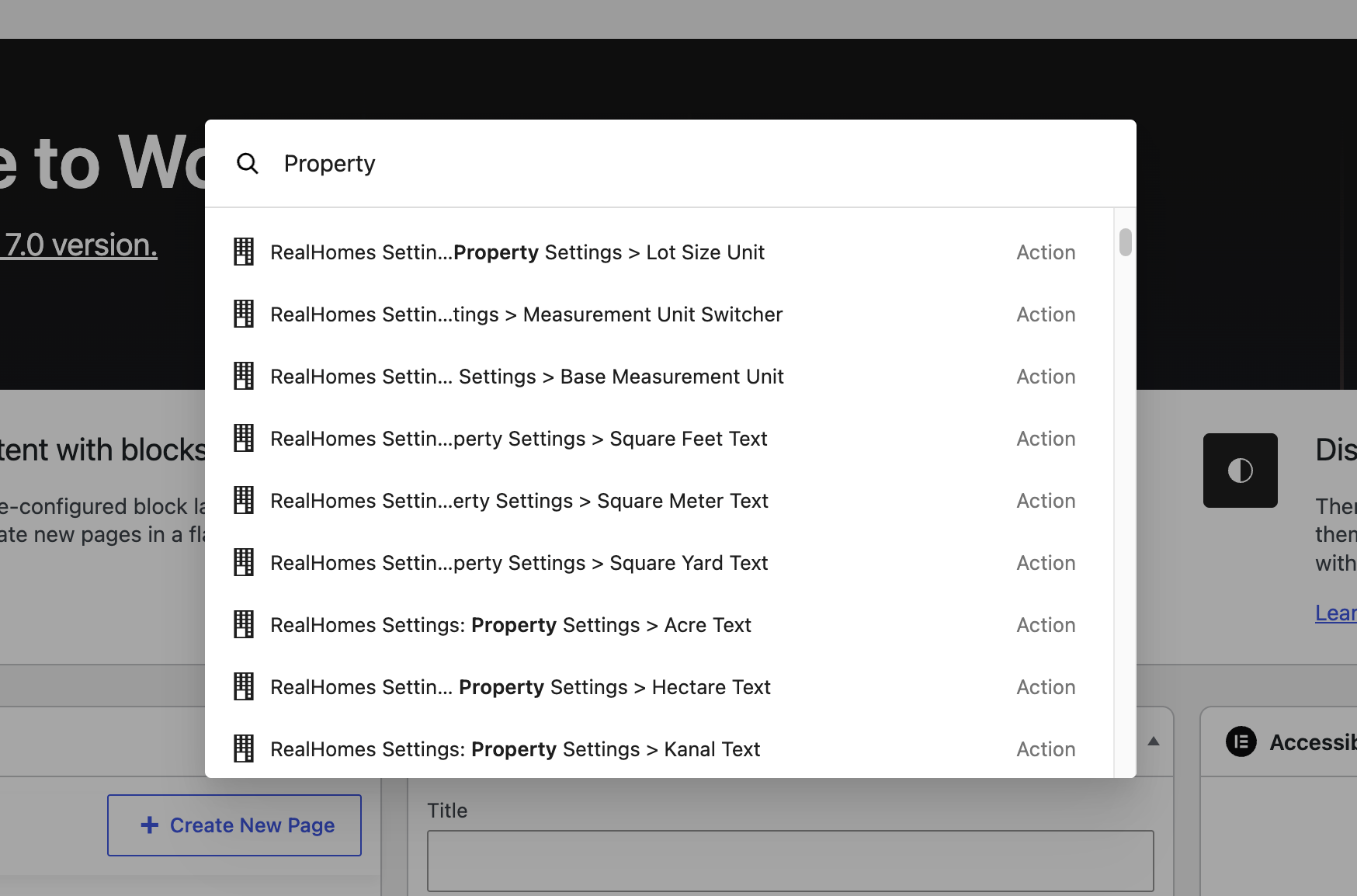Viewport: 1357px width, 896px height.
Task: Click into the Title input field
Action: pos(790,861)
